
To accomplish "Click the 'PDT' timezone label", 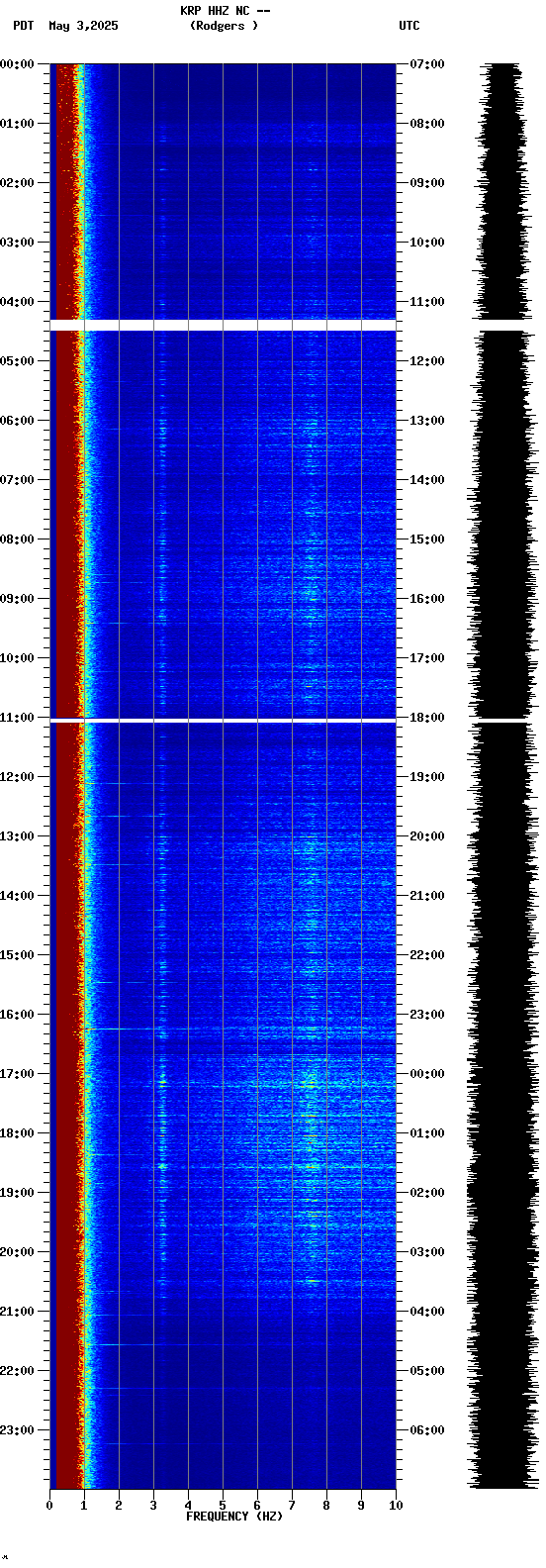I will 23,26.
